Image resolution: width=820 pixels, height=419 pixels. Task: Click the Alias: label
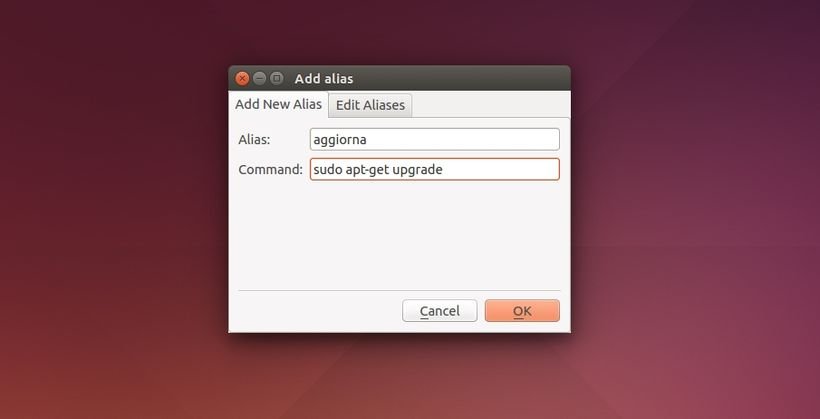pyautogui.click(x=254, y=140)
